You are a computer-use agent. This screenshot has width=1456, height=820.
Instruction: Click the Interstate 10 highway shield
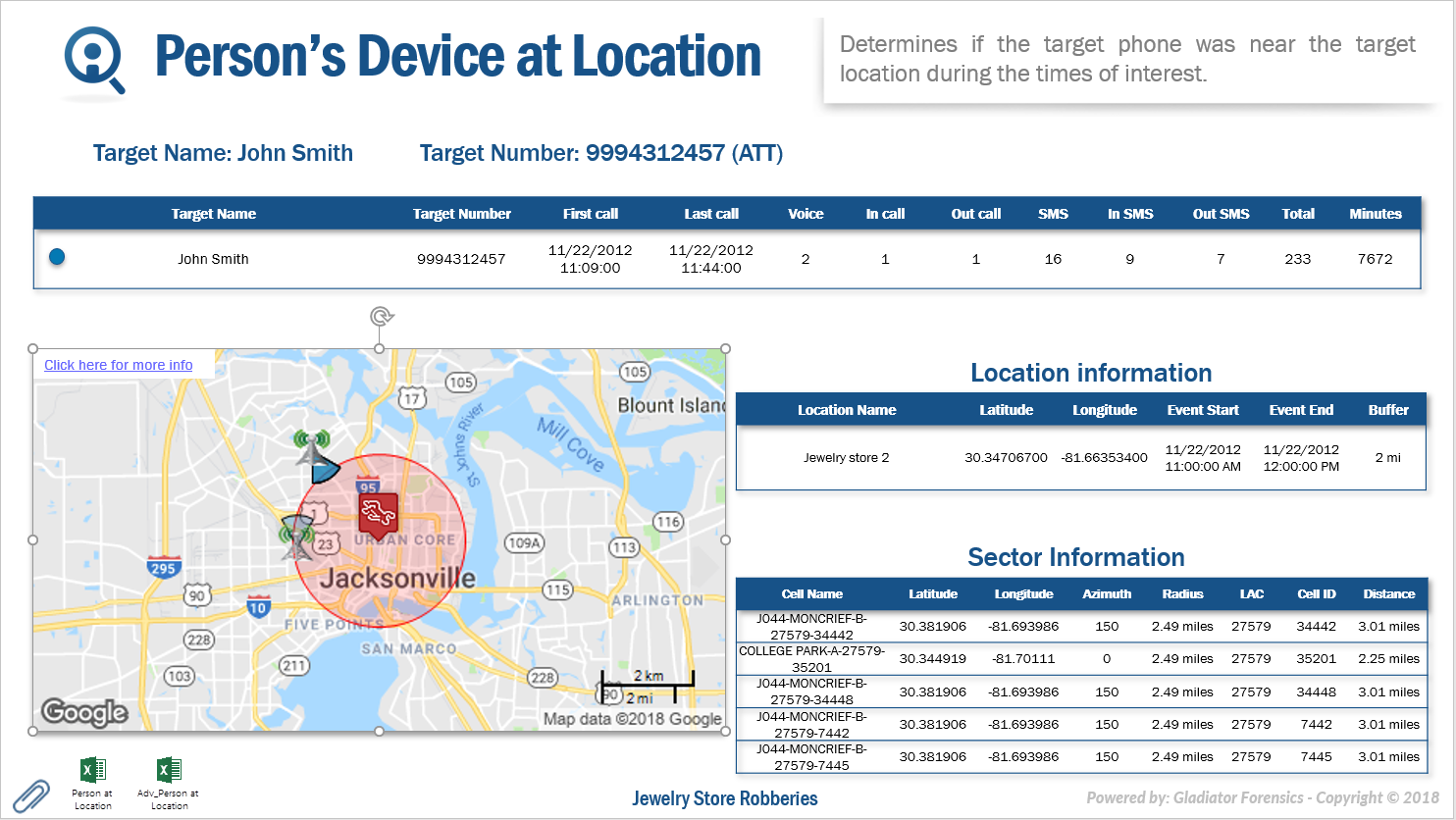pyautogui.click(x=258, y=606)
